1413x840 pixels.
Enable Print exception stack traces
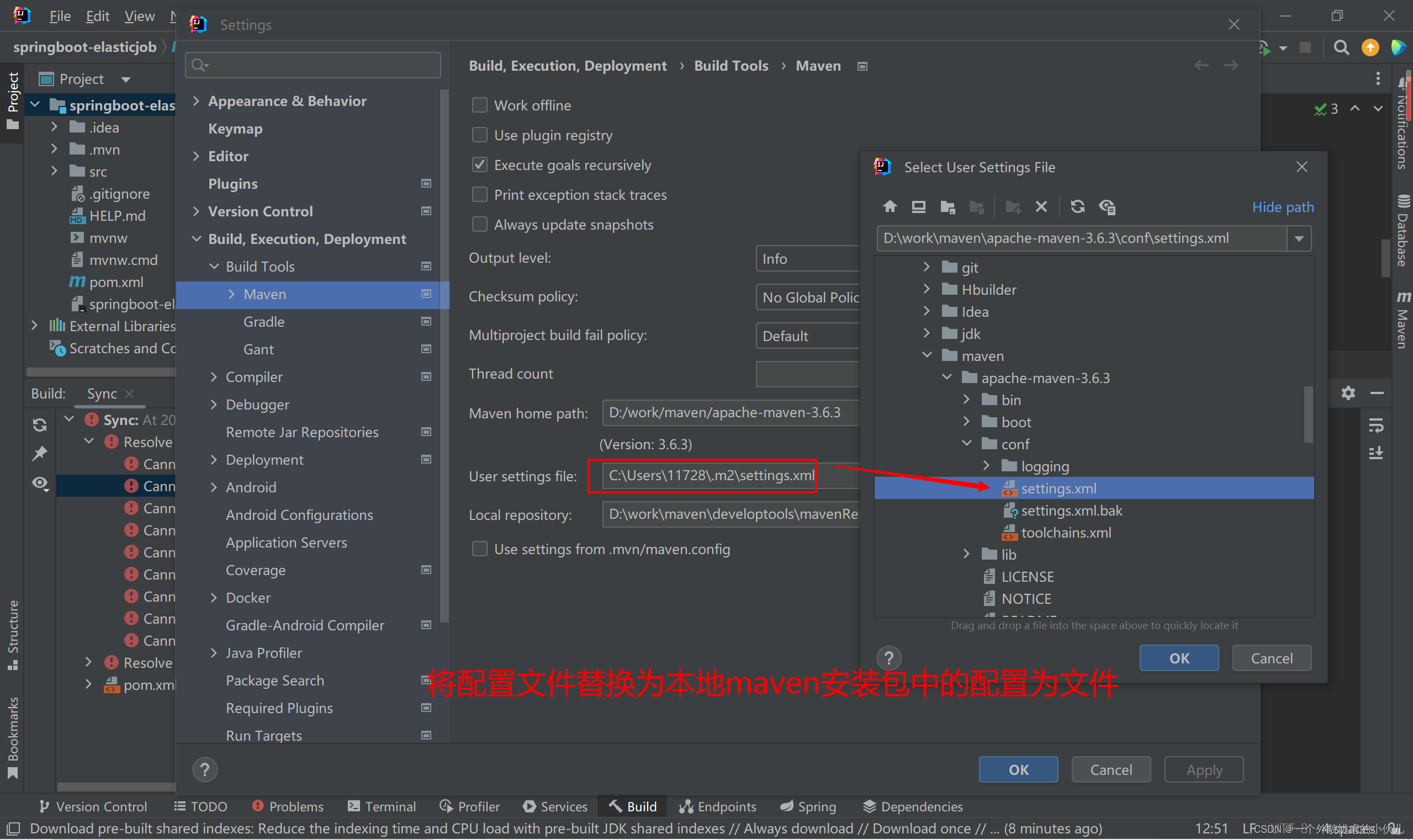pyautogui.click(x=480, y=194)
